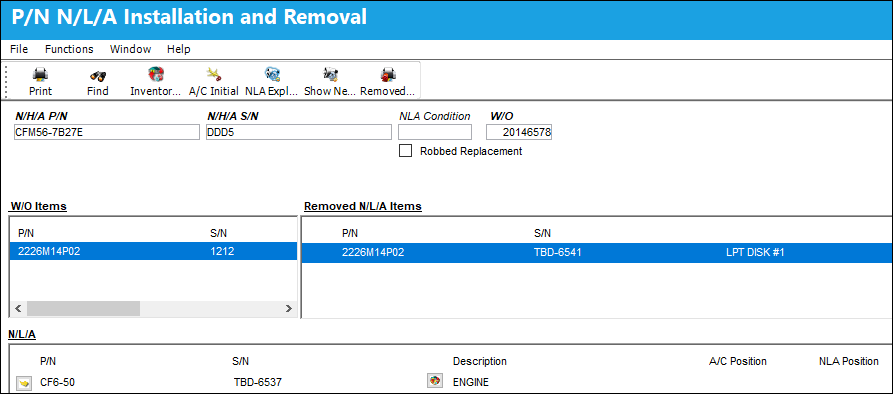
Task: Click the W/O Items horizontal scrollbar thumb
Action: pos(83,309)
